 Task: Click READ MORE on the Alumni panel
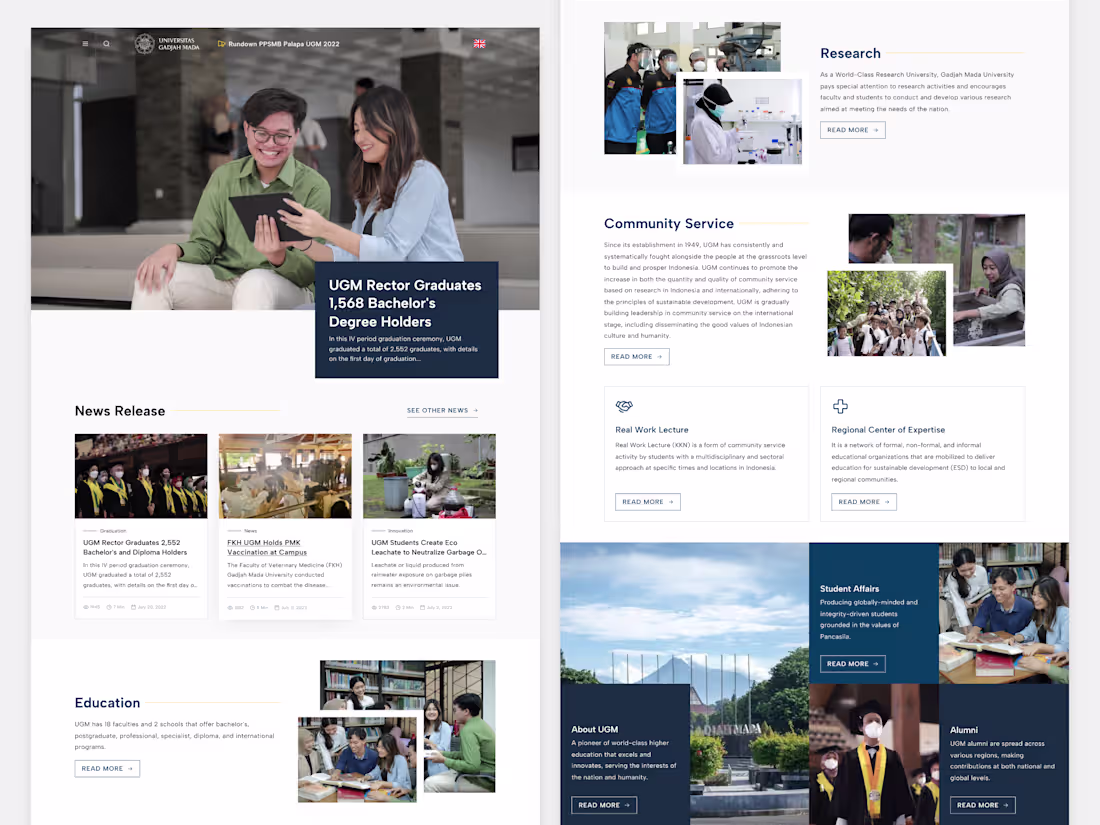pyautogui.click(x=982, y=805)
